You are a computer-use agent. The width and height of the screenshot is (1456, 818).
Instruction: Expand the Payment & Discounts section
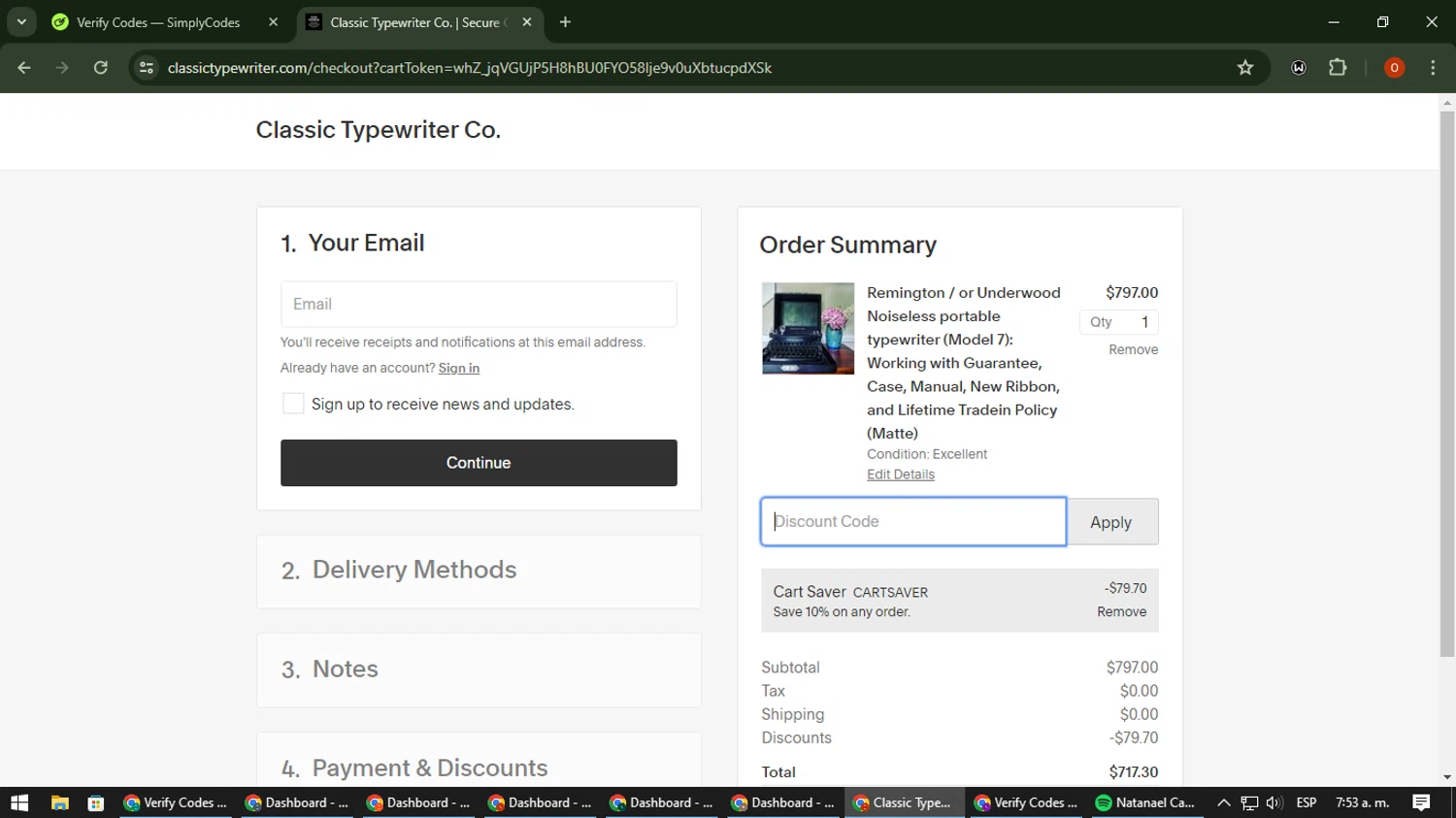pos(479,762)
